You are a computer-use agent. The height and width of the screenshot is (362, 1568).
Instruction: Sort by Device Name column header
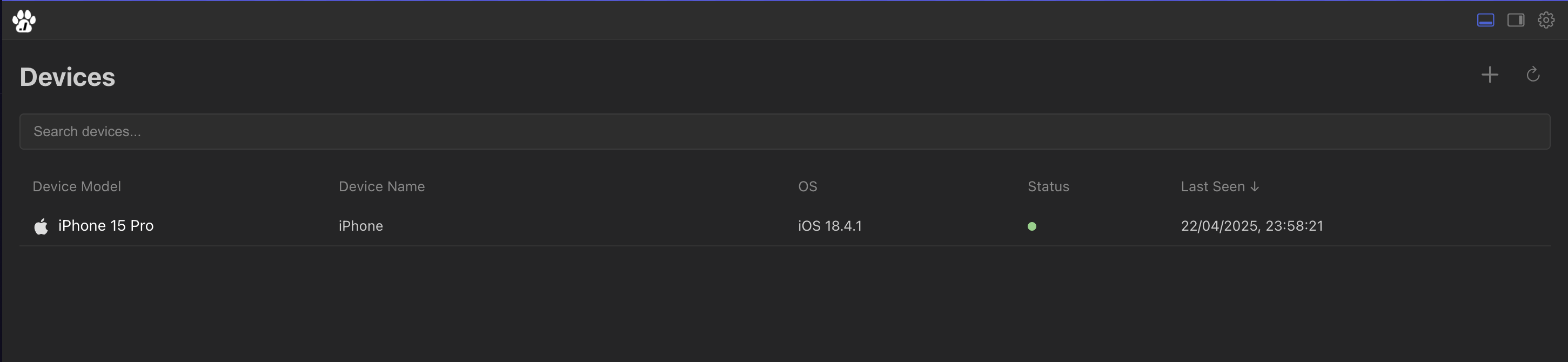pyautogui.click(x=381, y=187)
